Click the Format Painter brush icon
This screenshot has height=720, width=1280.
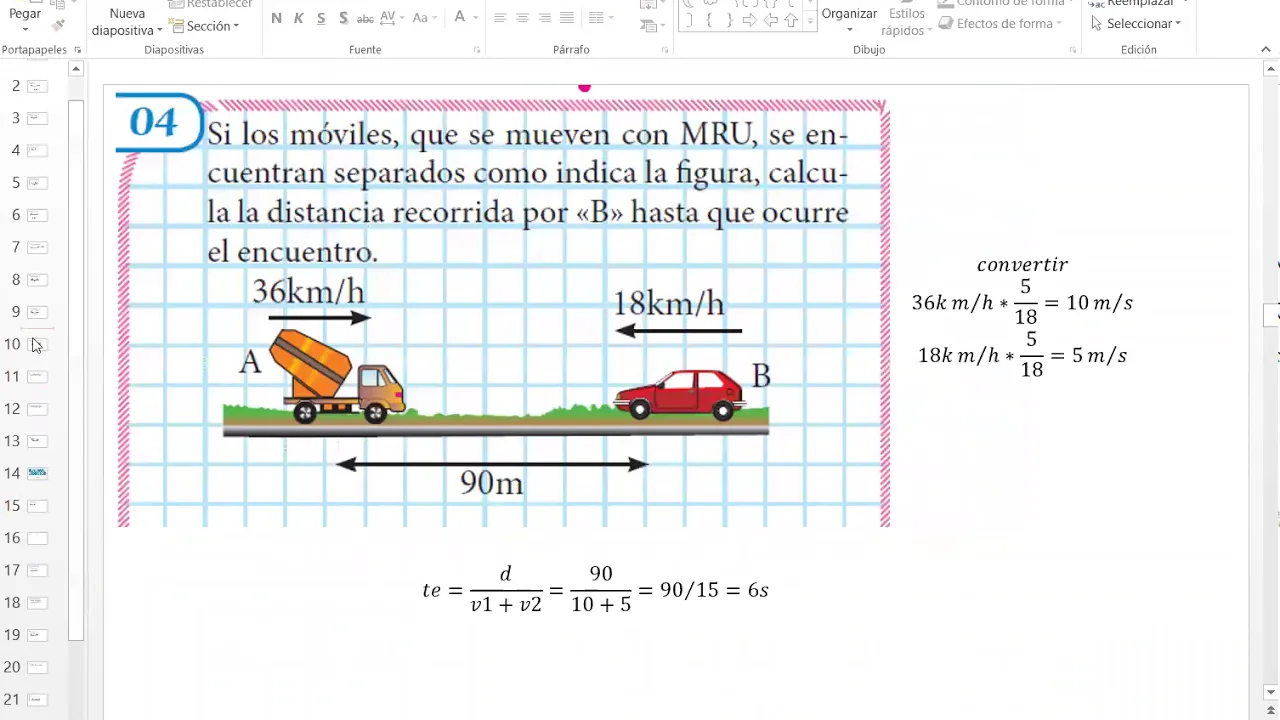pos(58,24)
